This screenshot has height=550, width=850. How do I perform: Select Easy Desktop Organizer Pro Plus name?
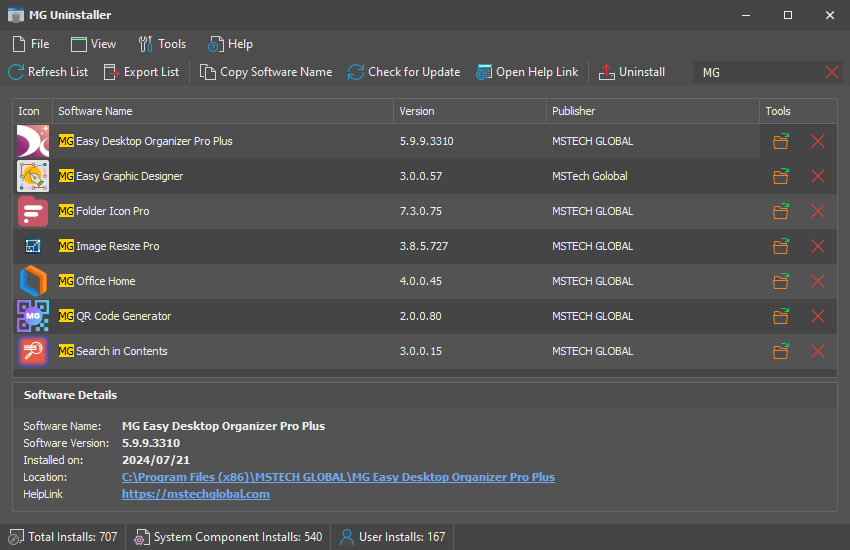[x=146, y=141]
